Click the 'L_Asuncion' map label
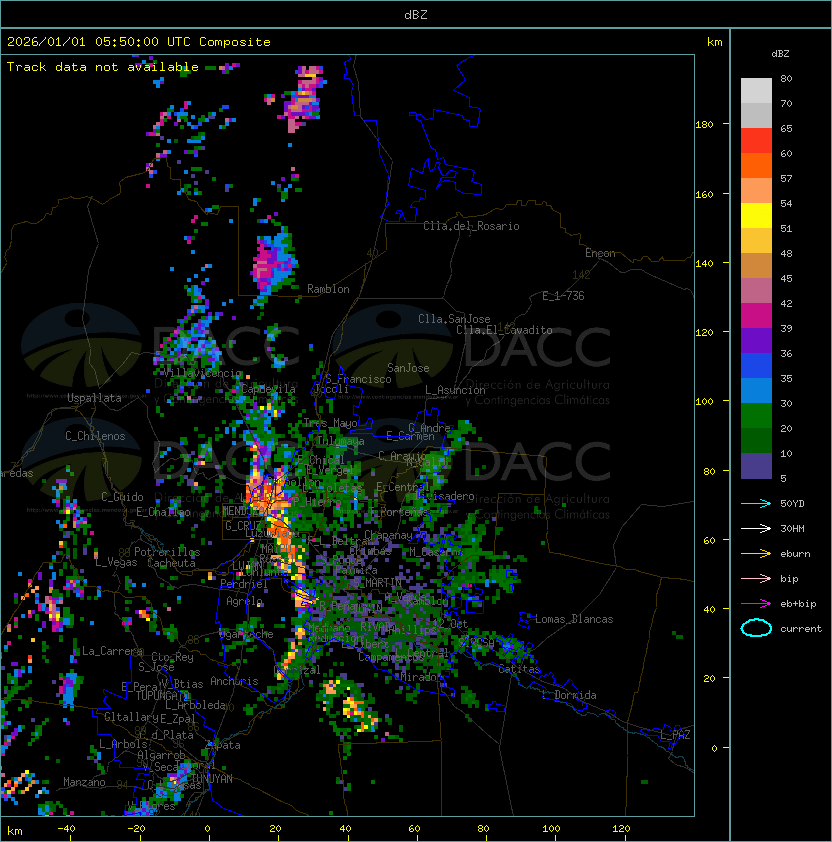Screen dimensions: 832x842 [x=455, y=390]
